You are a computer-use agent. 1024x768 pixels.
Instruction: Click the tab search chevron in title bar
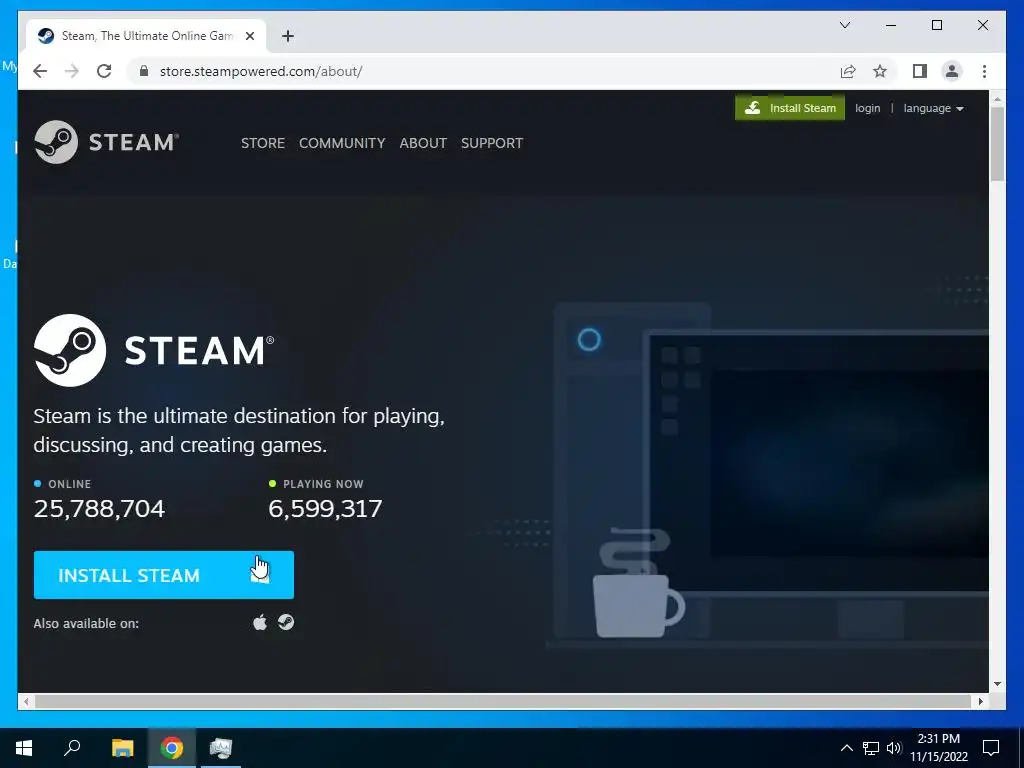[x=844, y=25]
